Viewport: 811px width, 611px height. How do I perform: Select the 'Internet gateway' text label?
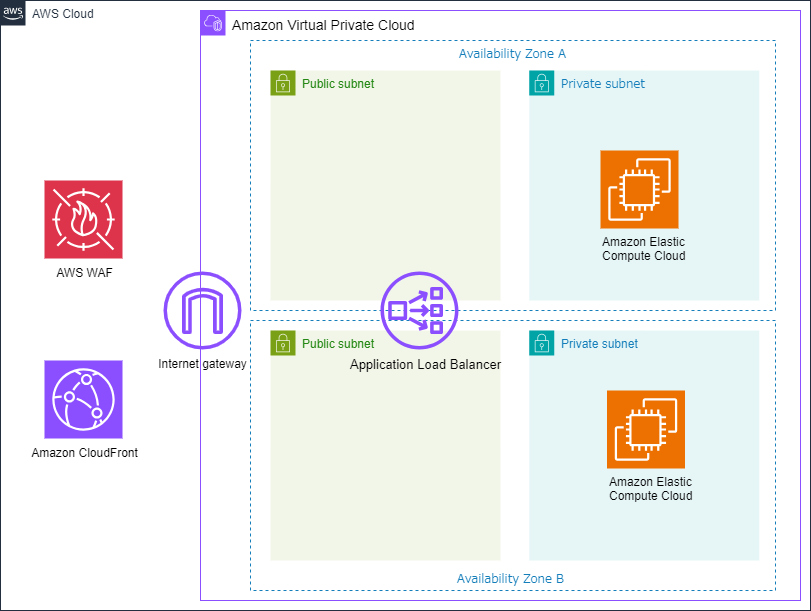point(202,364)
